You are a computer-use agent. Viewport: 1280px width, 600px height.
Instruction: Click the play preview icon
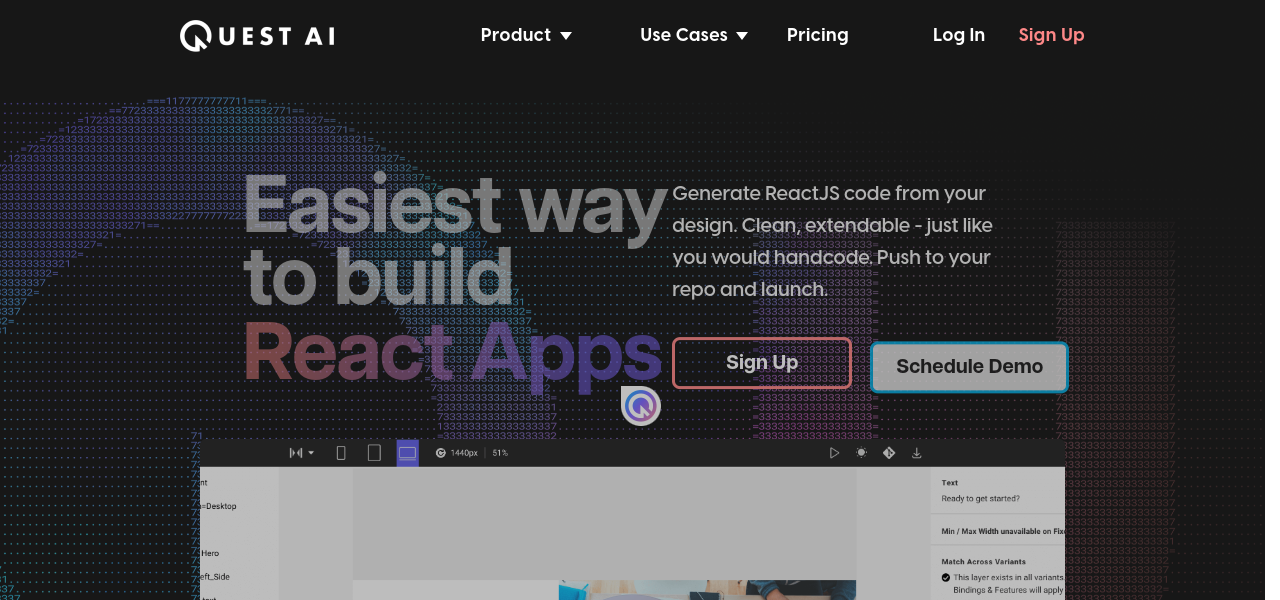[834, 453]
